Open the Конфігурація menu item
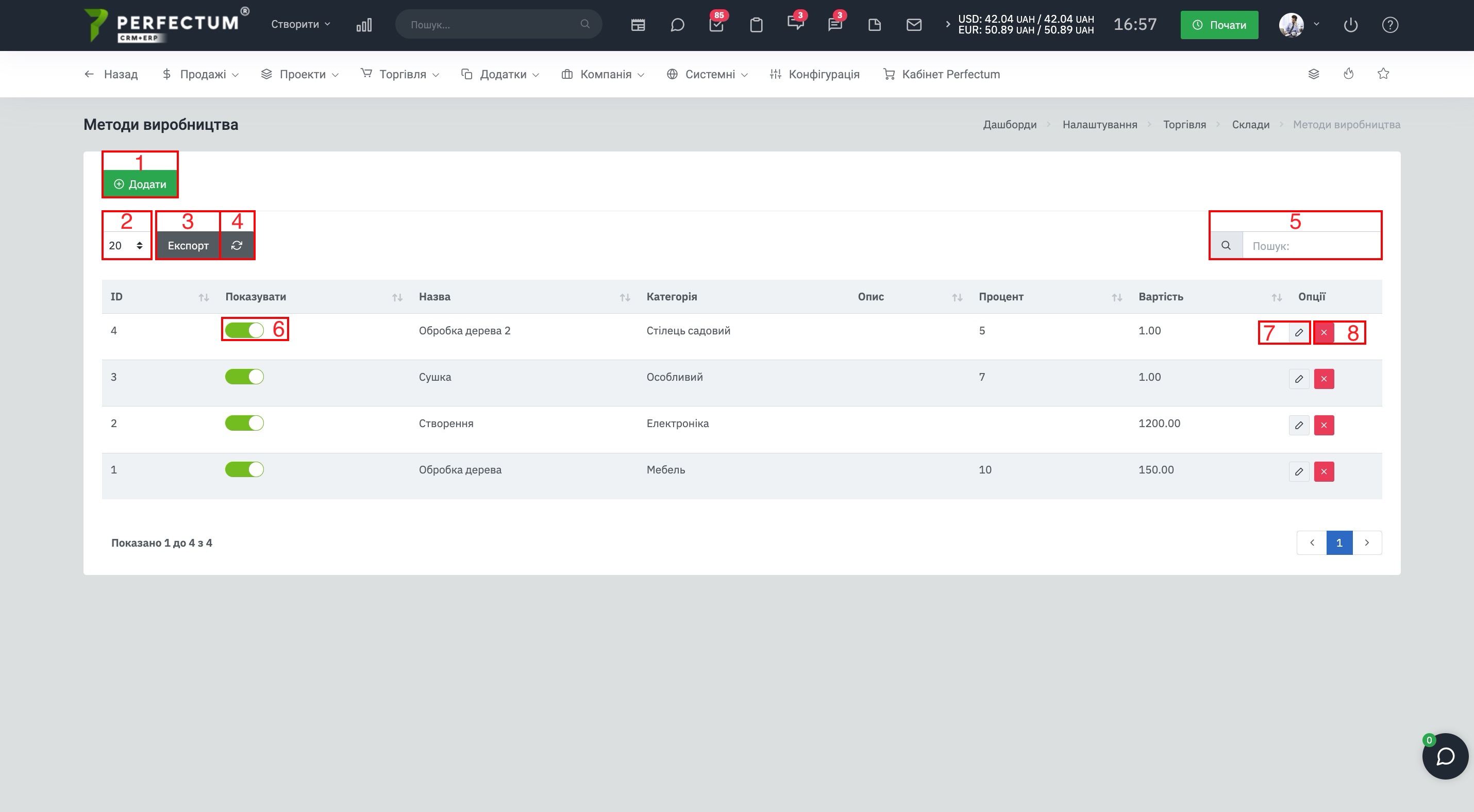 (814, 74)
